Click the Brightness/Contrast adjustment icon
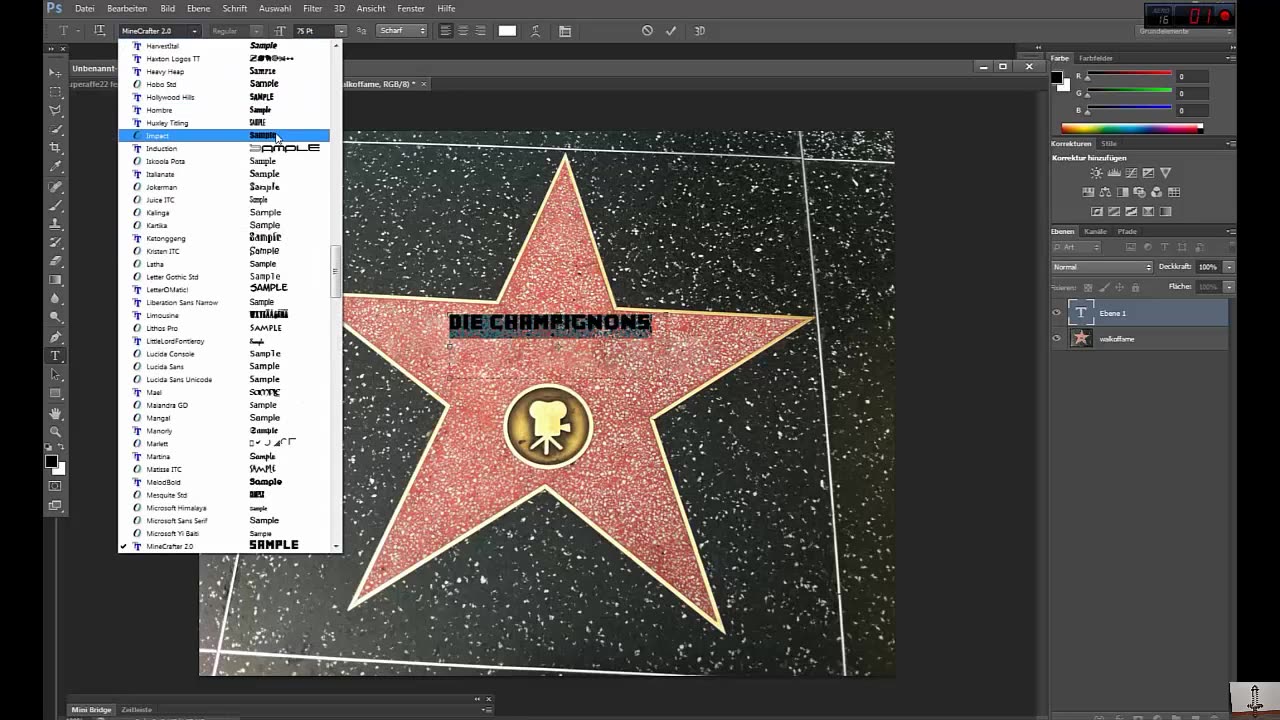Screen dimensions: 1280x720 point(1096,173)
